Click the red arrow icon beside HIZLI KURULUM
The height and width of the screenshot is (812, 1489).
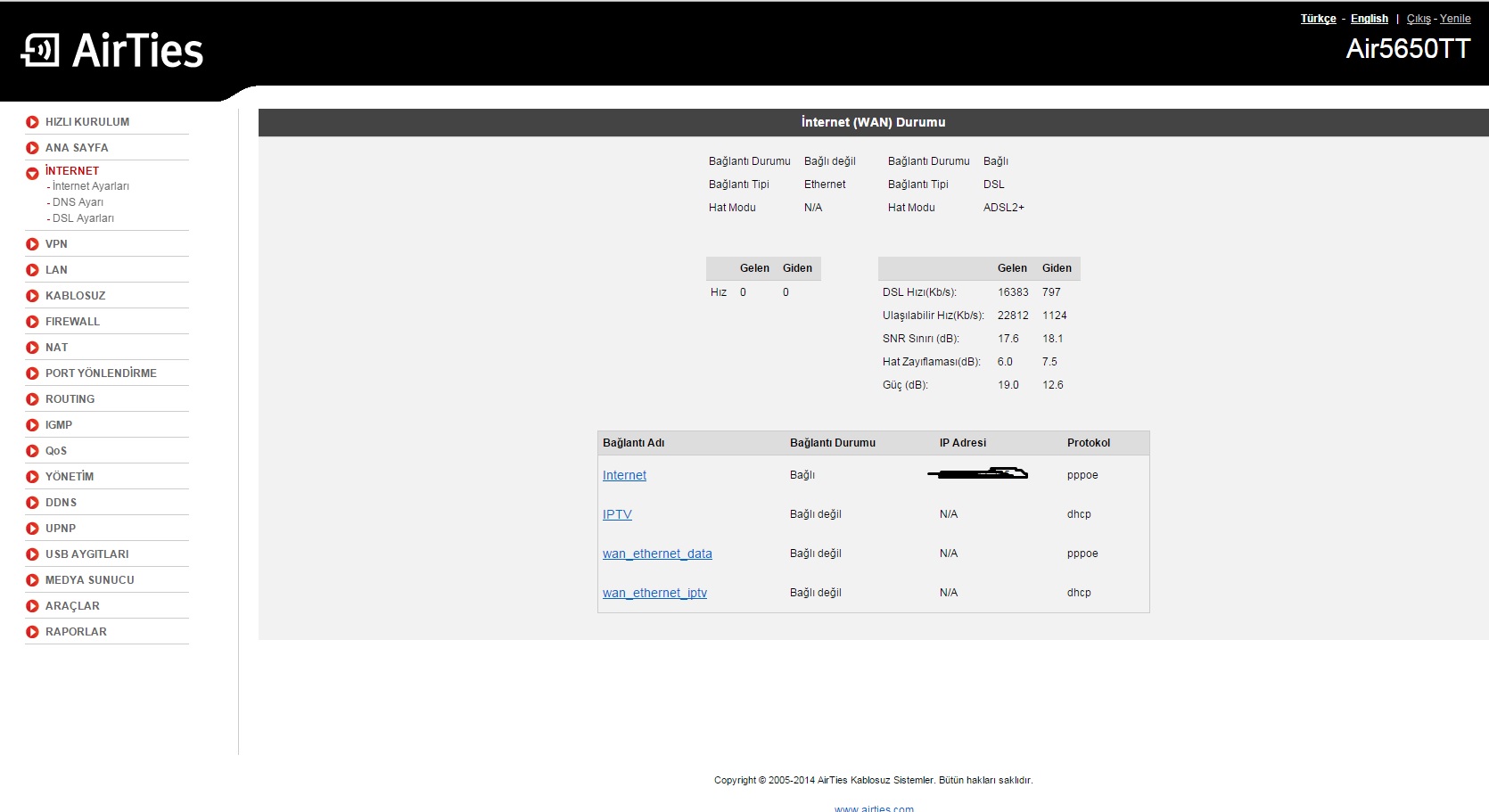pyautogui.click(x=32, y=122)
